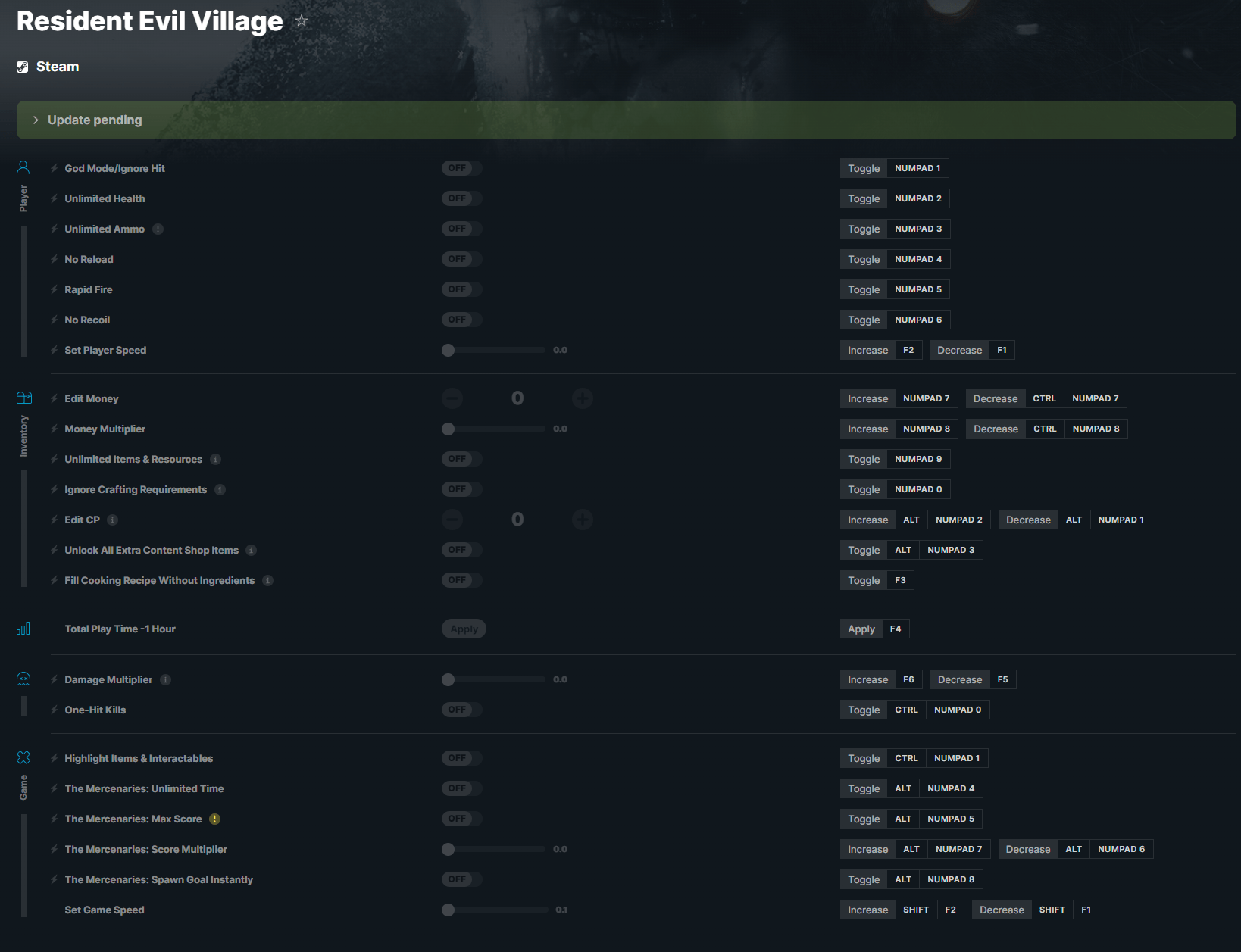Open the Unlimited Items & Resources info icon
This screenshot has height=952, width=1241.
click(215, 459)
